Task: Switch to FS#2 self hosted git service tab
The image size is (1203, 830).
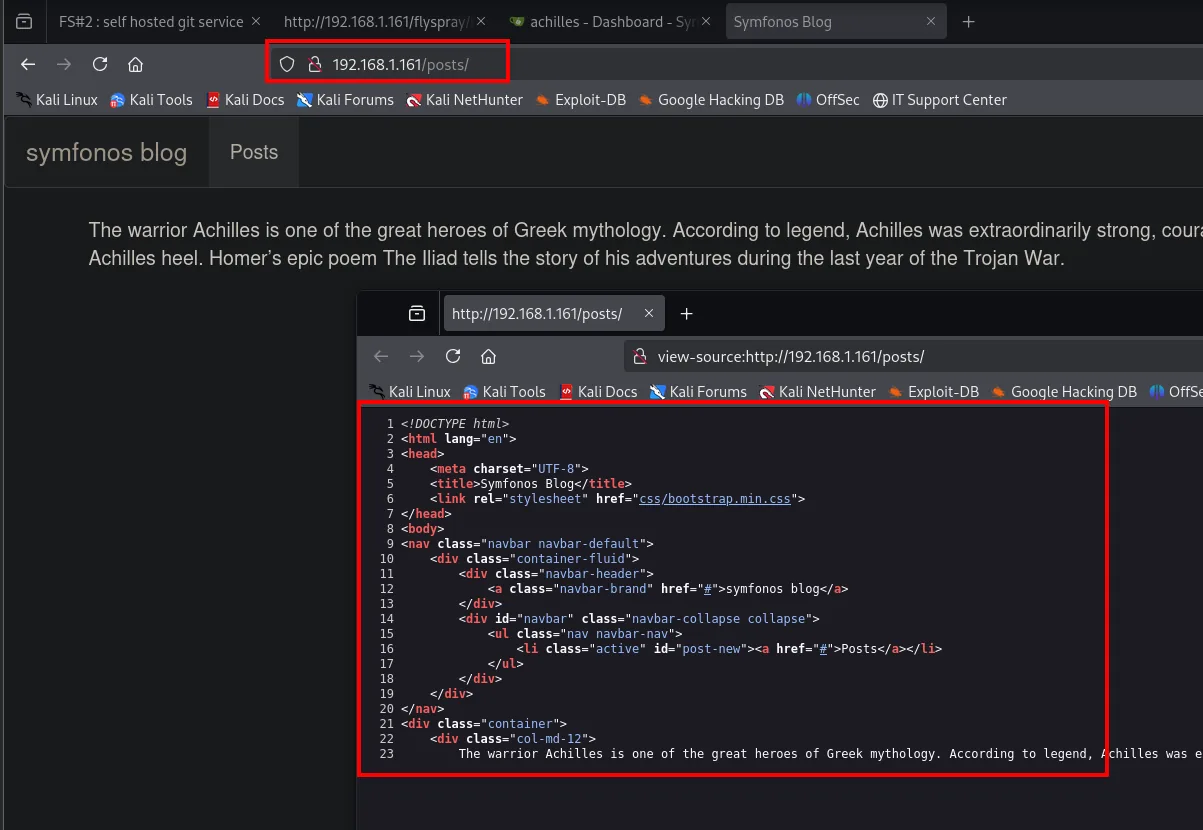Action: pos(151,22)
